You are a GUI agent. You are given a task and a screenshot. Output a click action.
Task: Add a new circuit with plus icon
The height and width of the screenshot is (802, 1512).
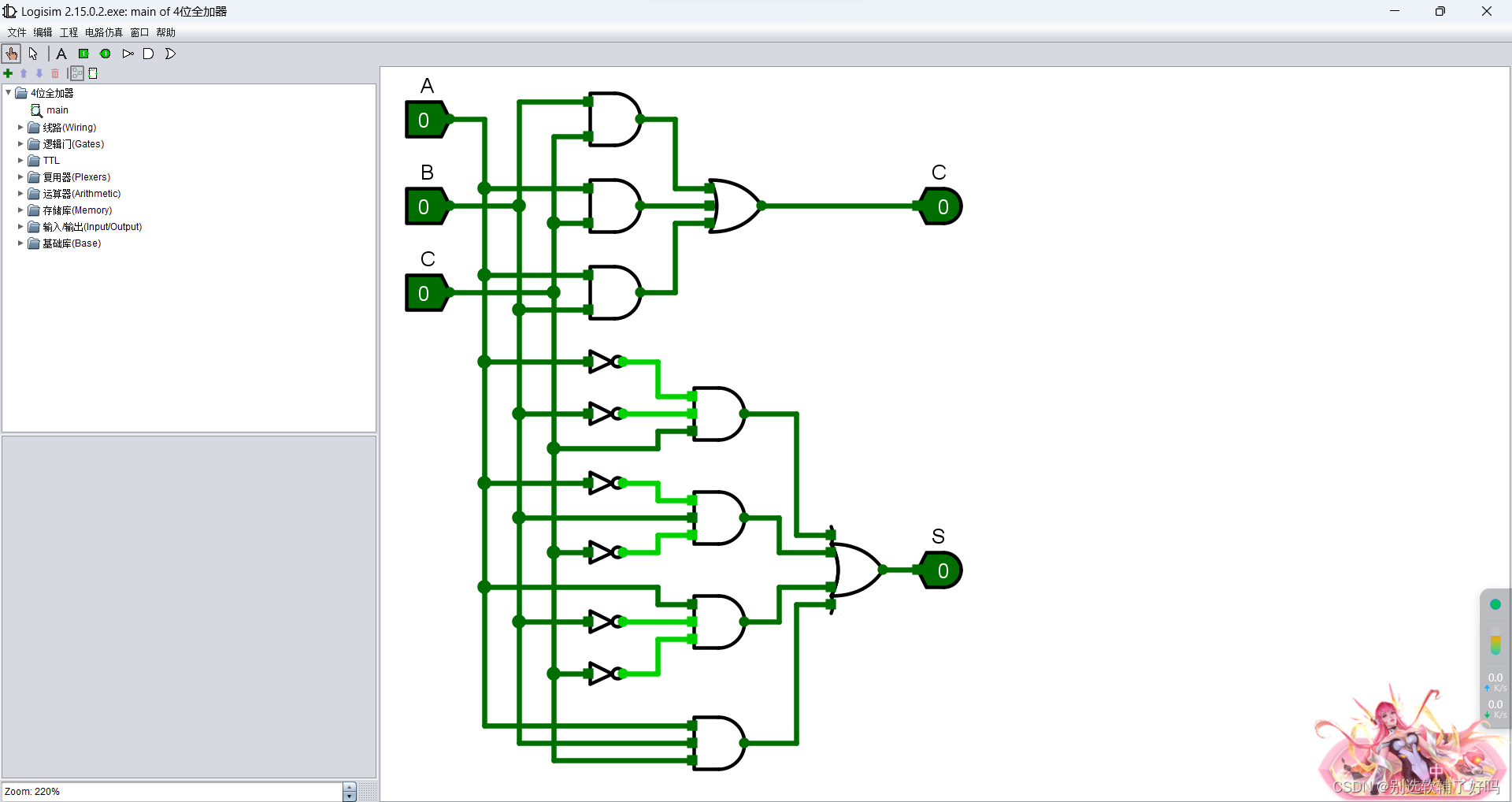pos(9,73)
